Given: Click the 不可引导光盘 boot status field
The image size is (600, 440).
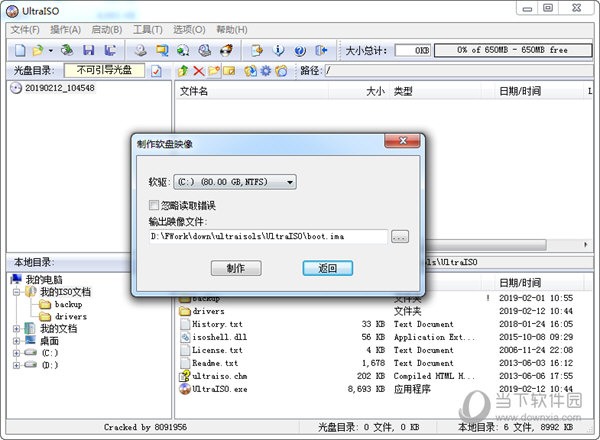Looking at the screenshot, I should pyautogui.click(x=104, y=70).
